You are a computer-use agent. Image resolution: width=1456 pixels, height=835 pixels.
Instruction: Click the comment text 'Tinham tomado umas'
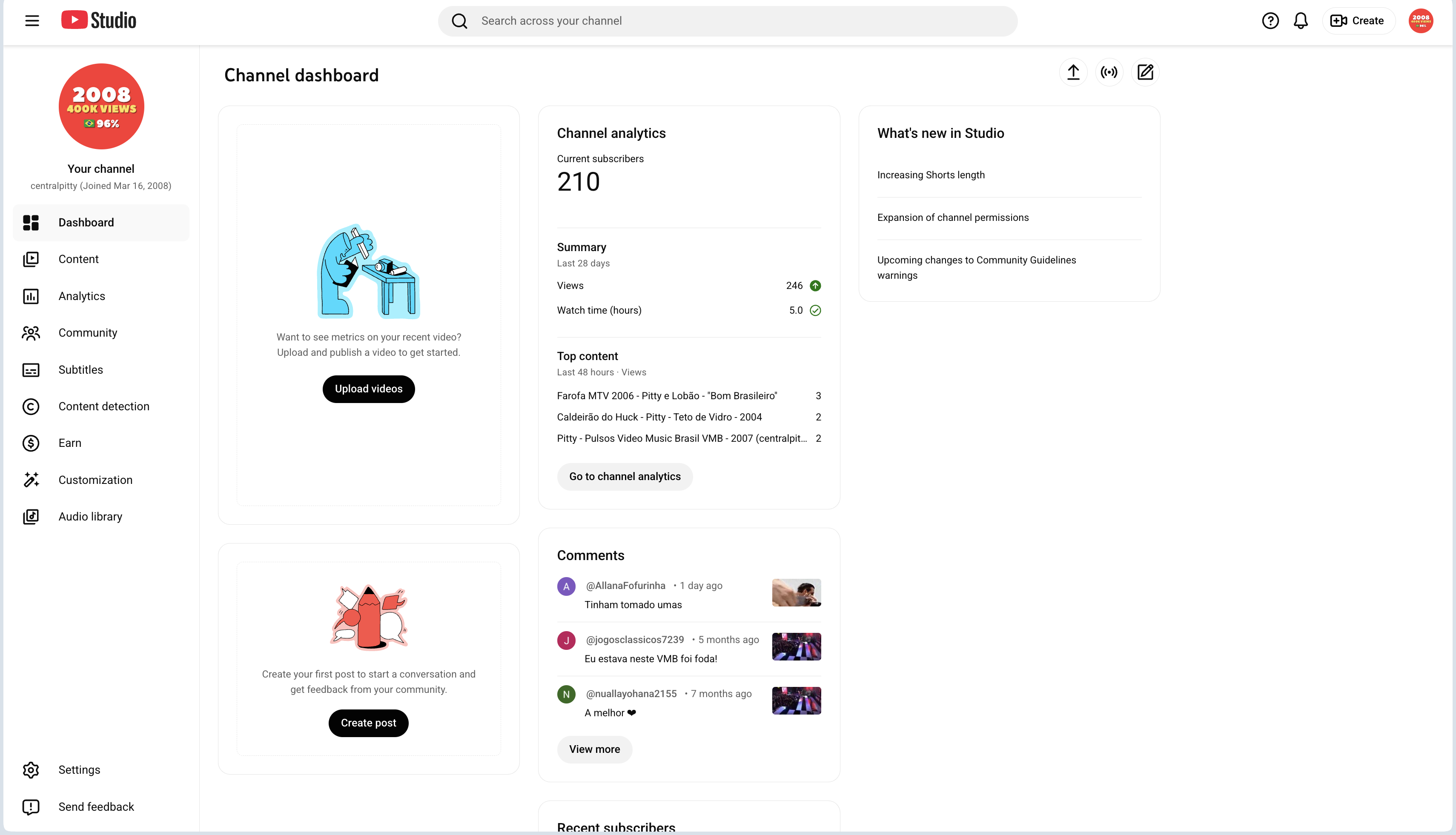pos(633,605)
